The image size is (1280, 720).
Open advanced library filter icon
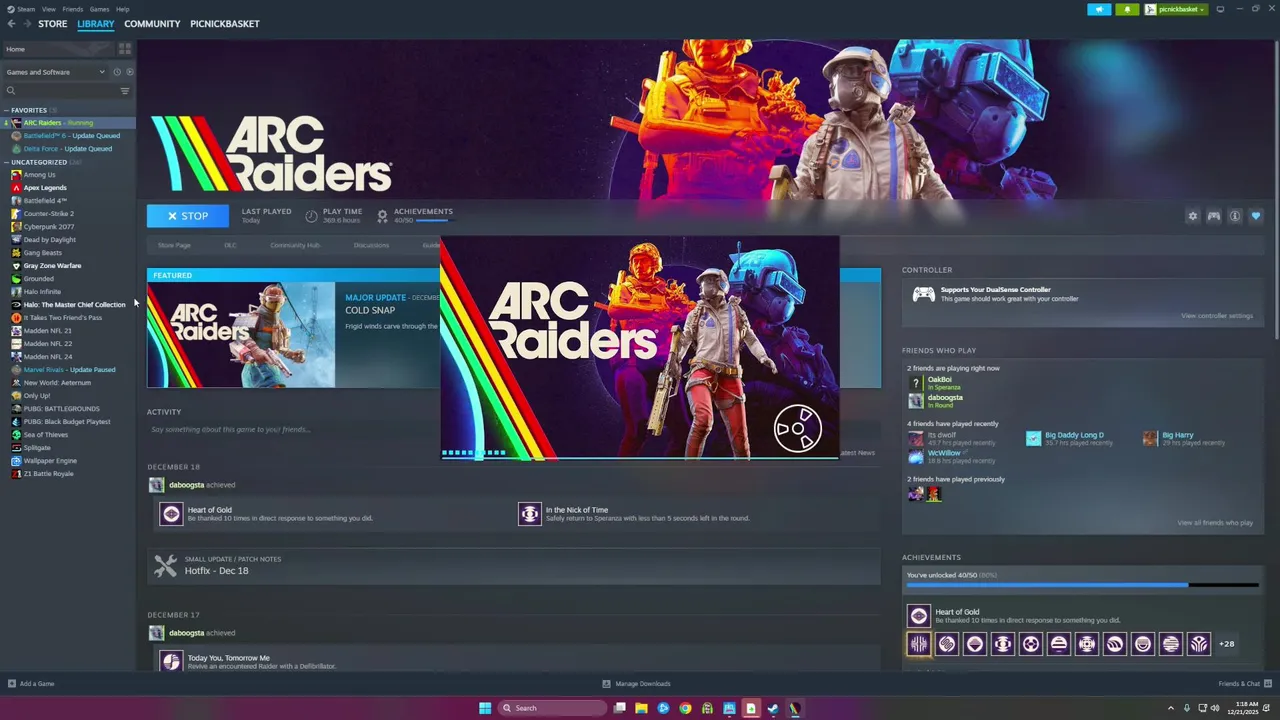(125, 91)
